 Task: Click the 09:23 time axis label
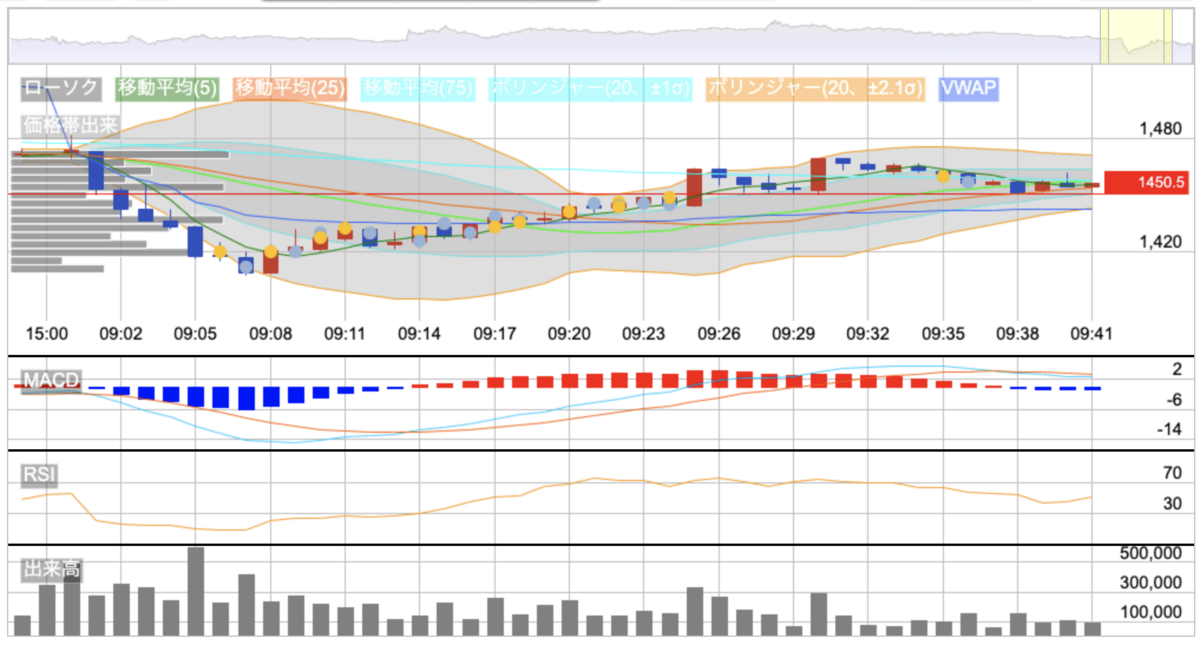[644, 332]
